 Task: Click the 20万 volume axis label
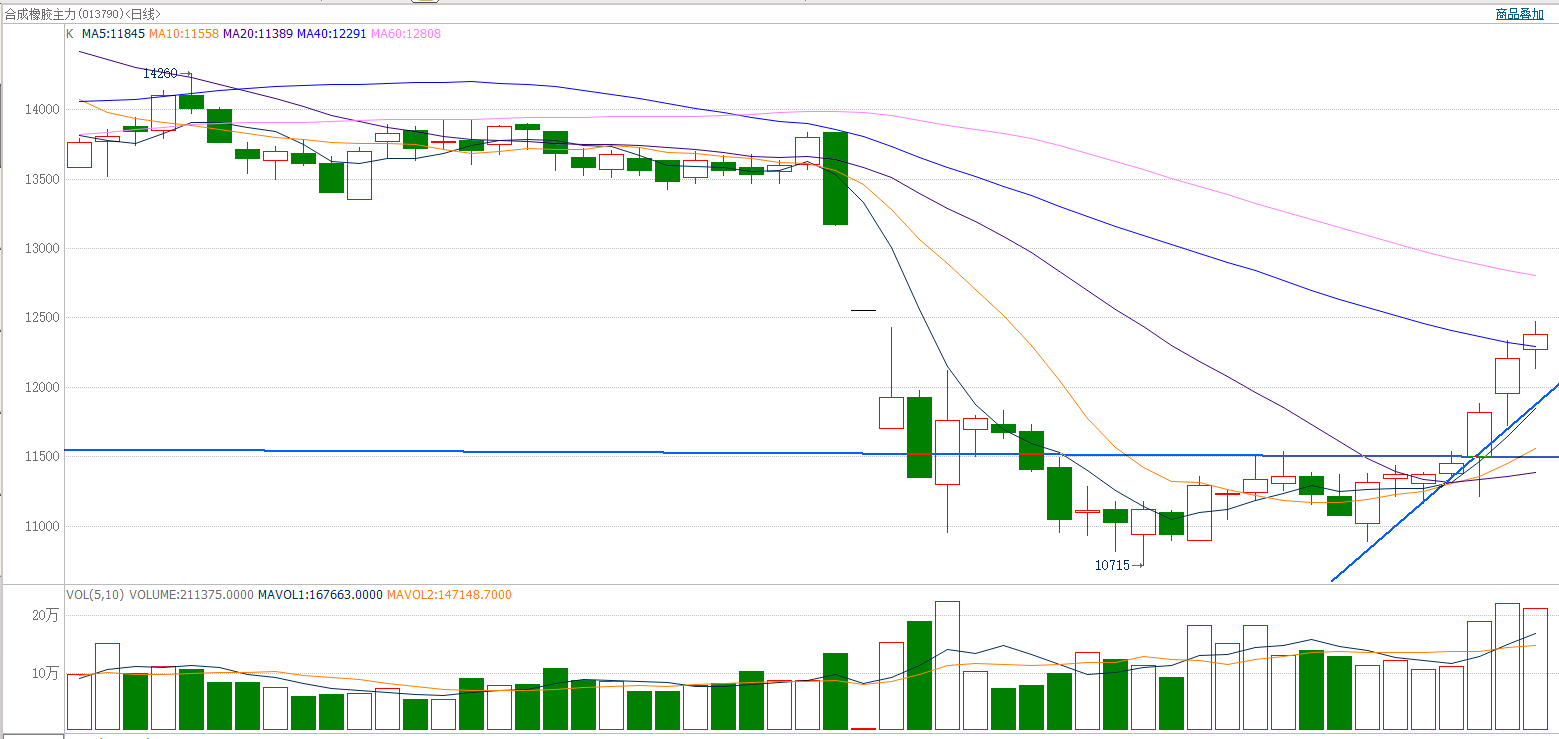tap(47, 616)
